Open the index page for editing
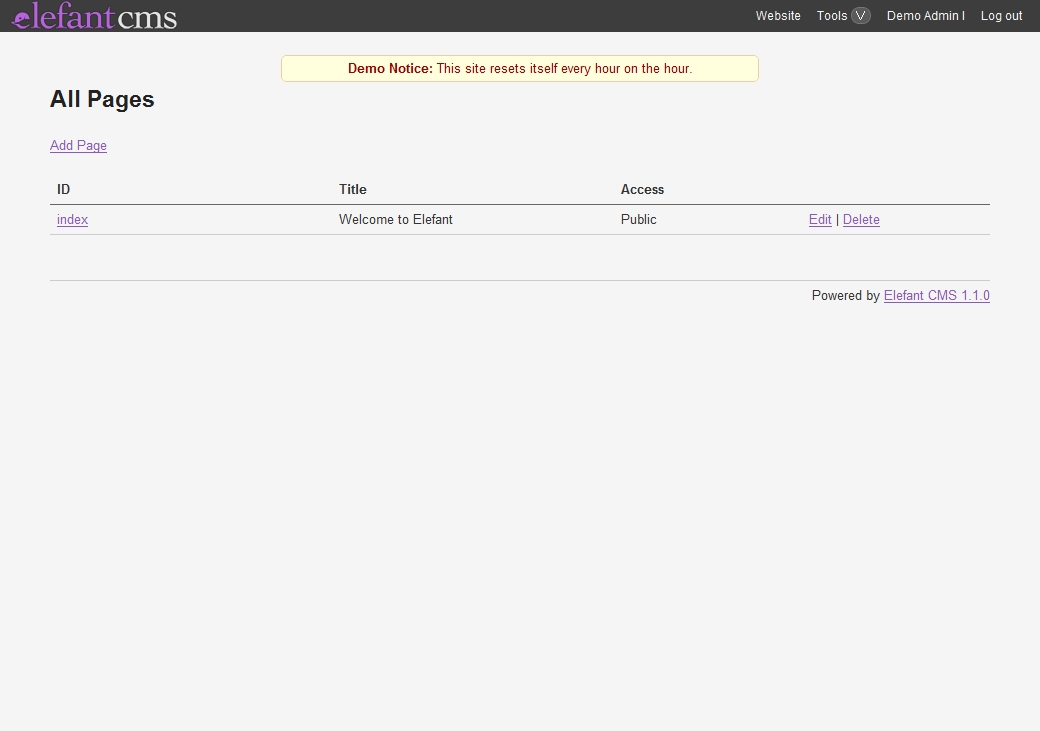The width and height of the screenshot is (1040, 731). click(x=71, y=219)
